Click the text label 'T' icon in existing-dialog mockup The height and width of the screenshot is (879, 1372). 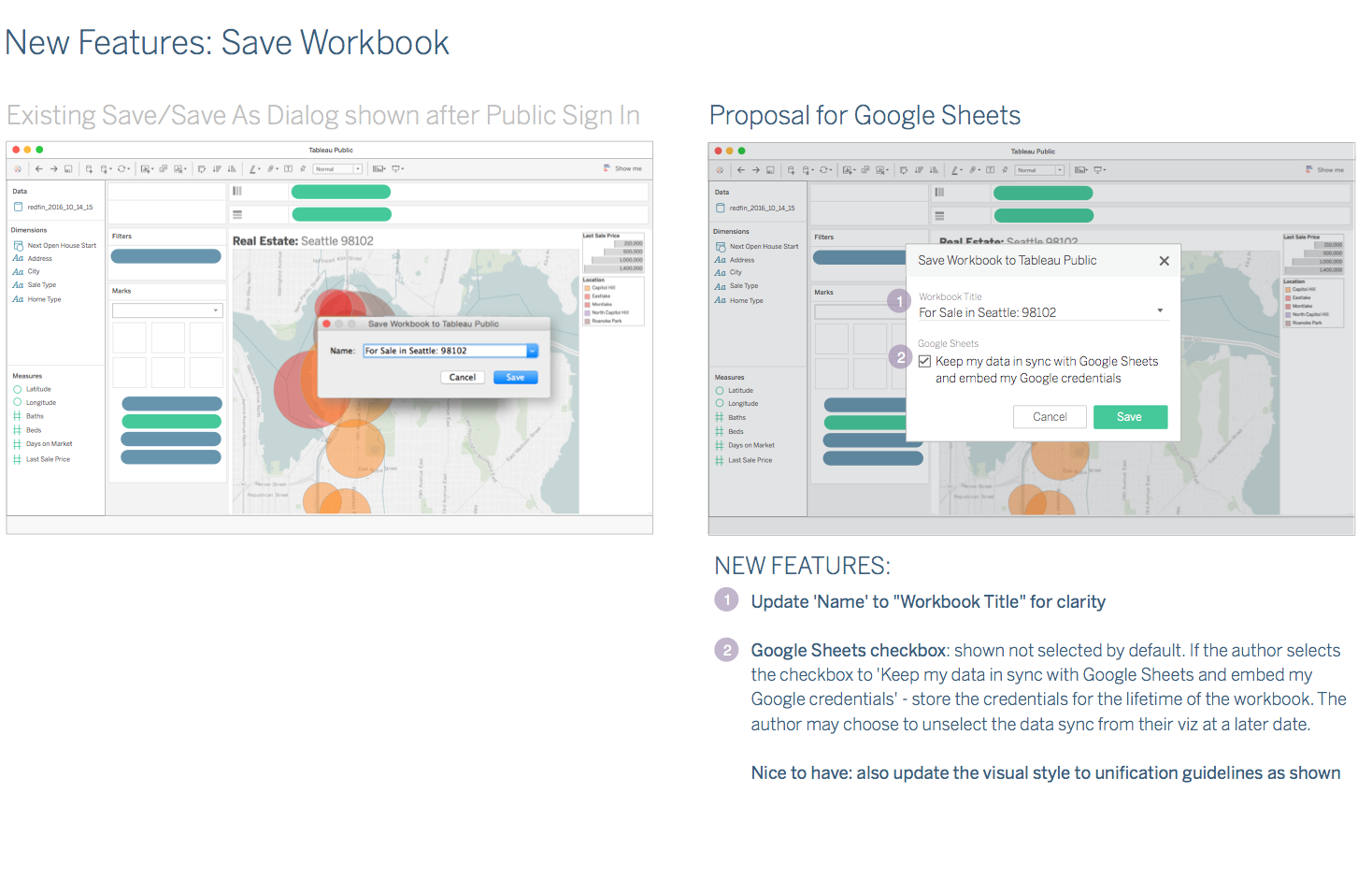(x=289, y=169)
